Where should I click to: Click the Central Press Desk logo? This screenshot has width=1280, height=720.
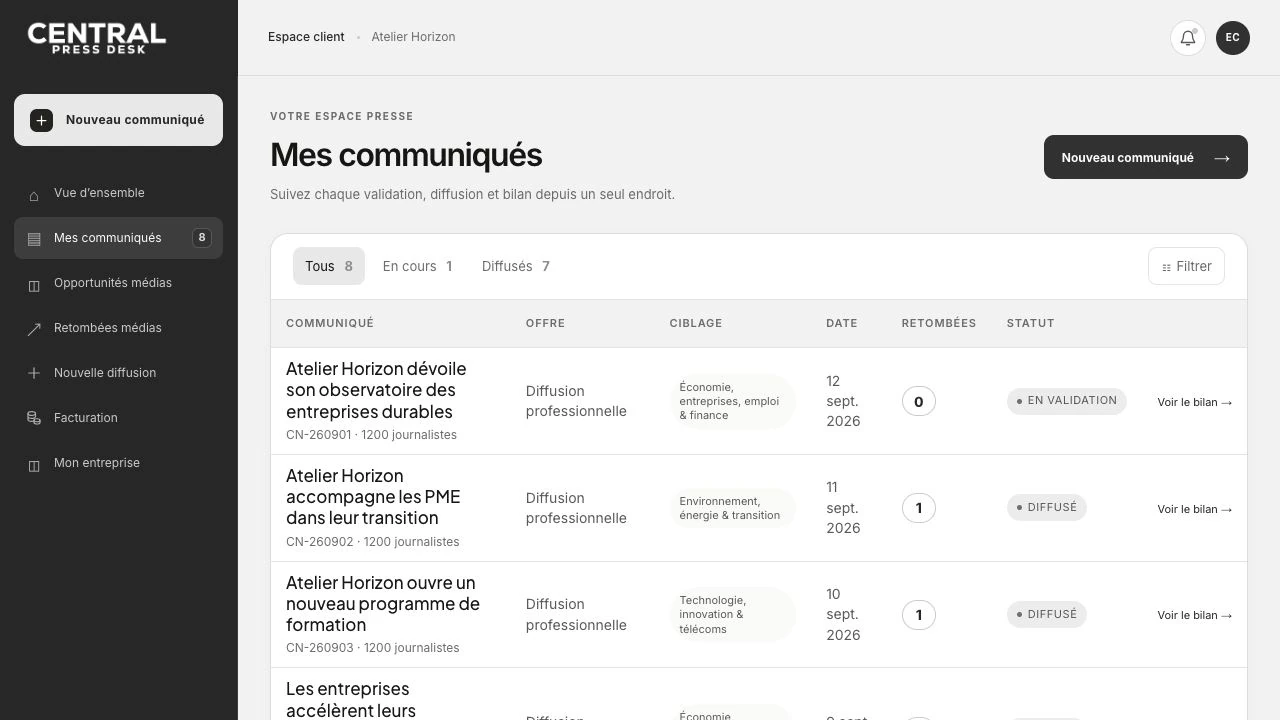(97, 38)
